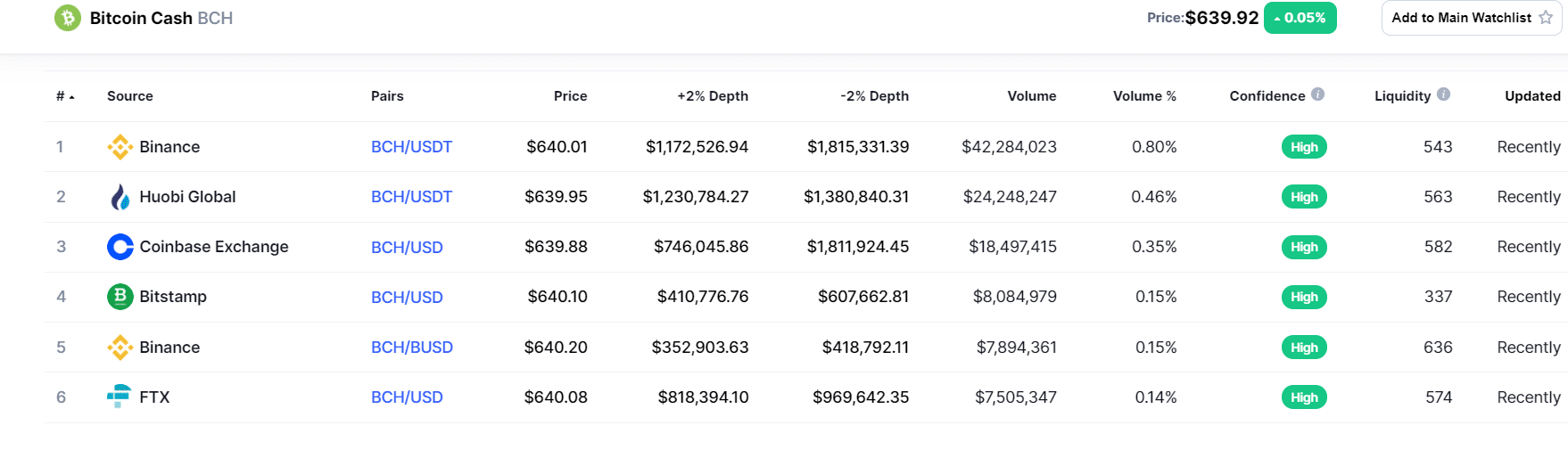Open the Coinbase Exchange name
Screen dimensions: 1568x450
point(214,247)
